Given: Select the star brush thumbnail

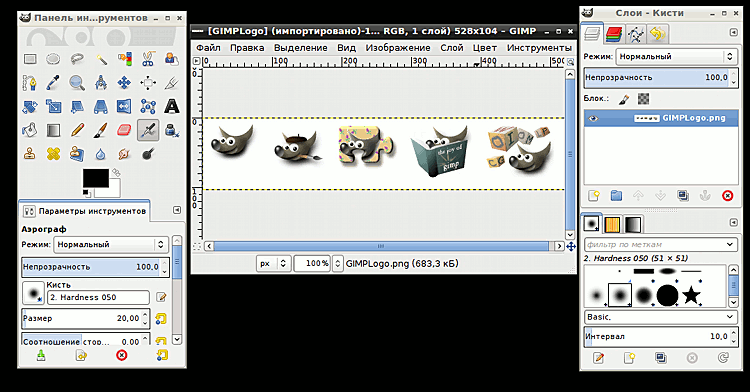Looking at the screenshot, I should pos(691,295).
